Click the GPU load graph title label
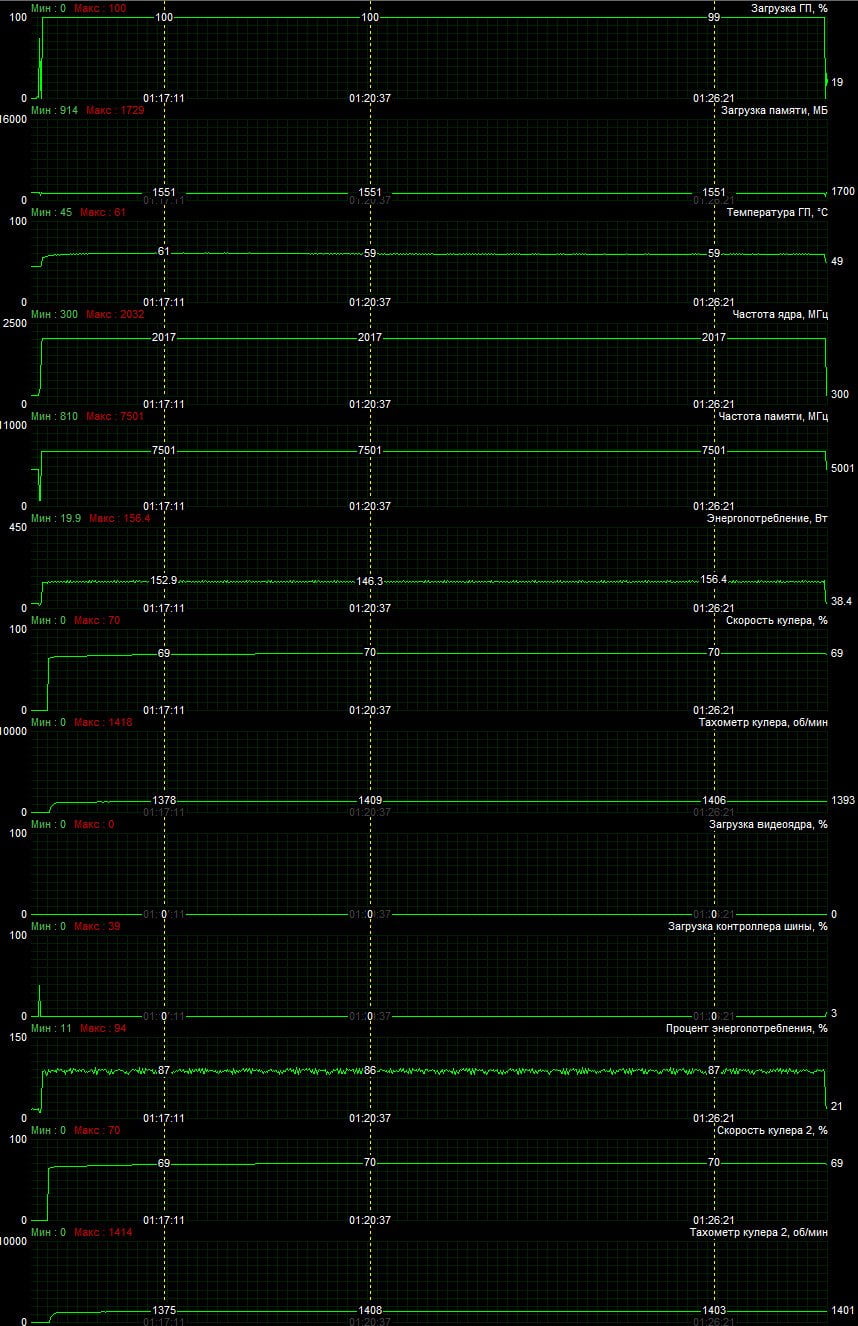 [788, 8]
